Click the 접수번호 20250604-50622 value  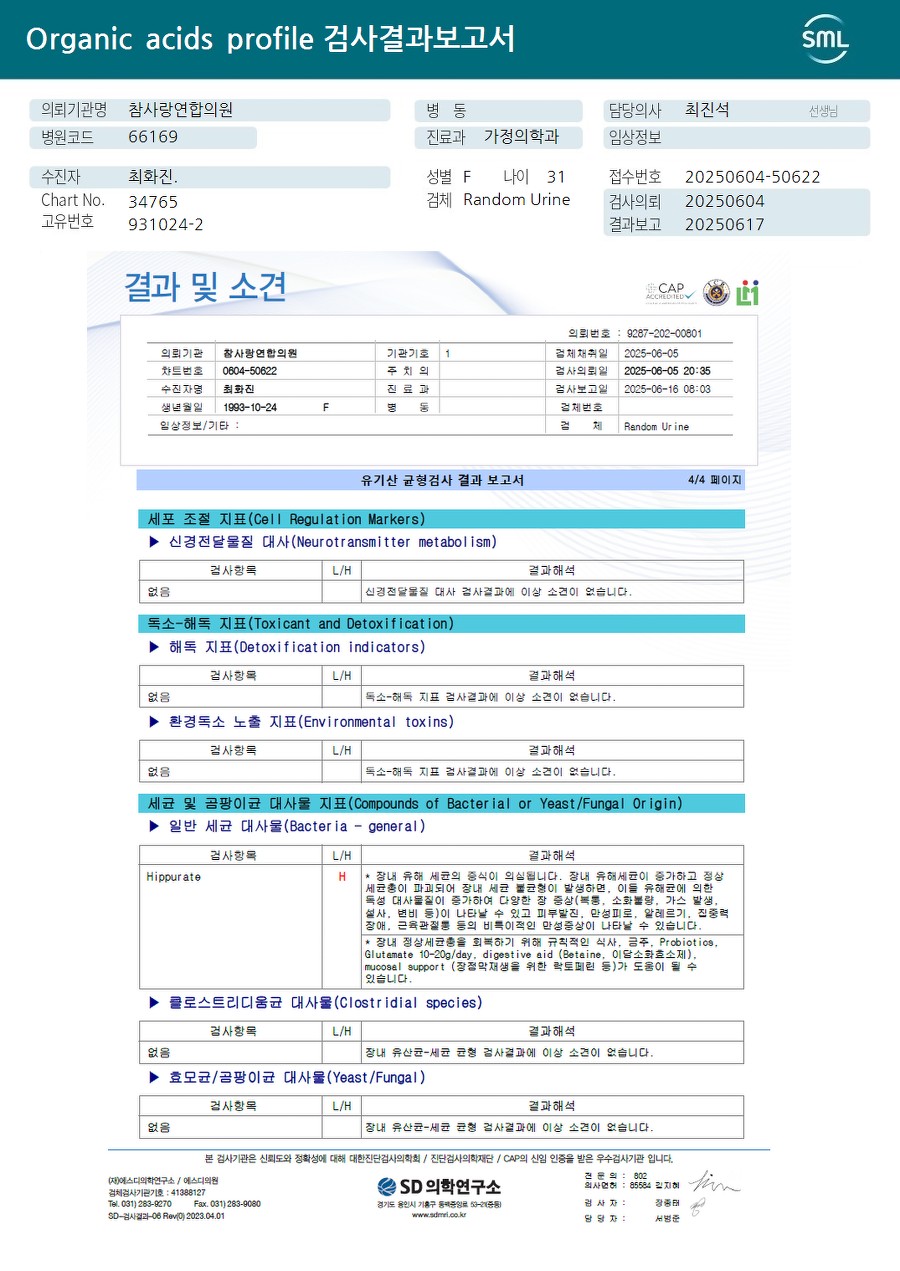point(752,177)
